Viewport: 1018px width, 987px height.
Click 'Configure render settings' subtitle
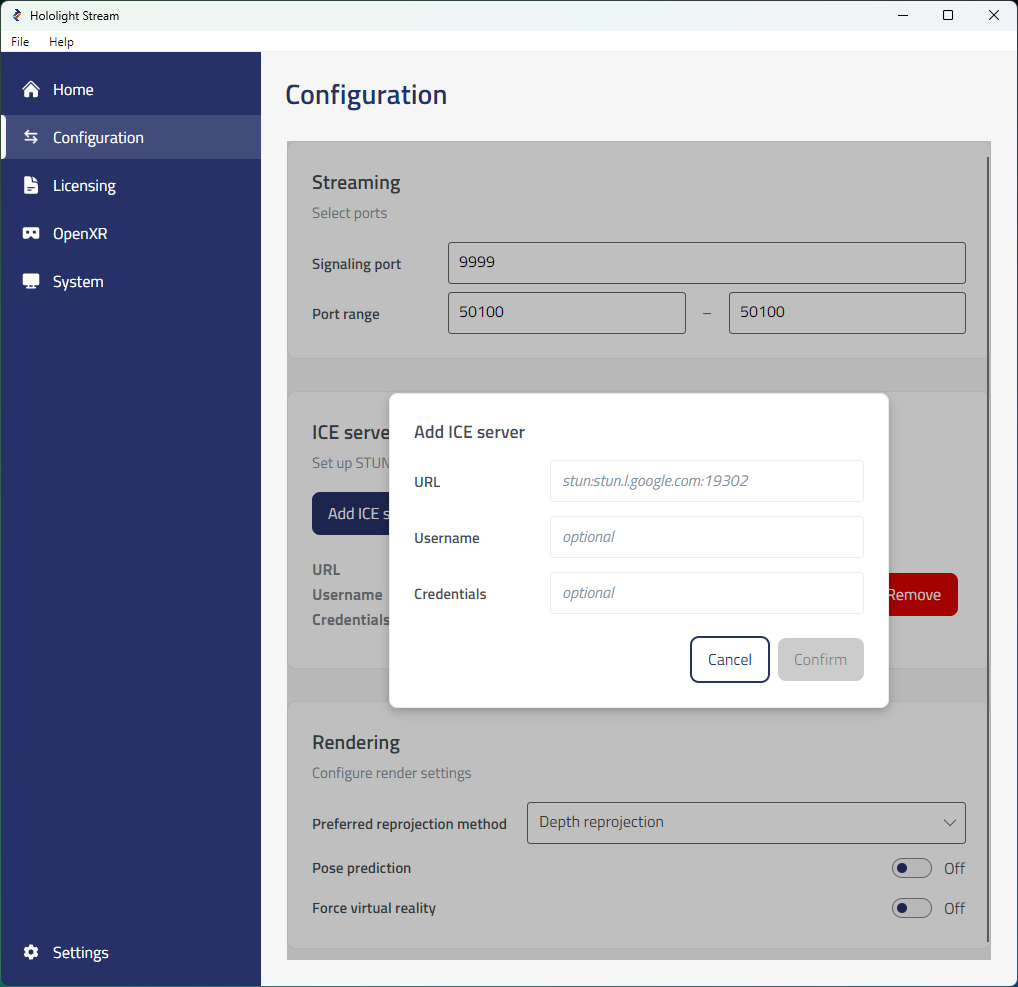[x=391, y=773]
